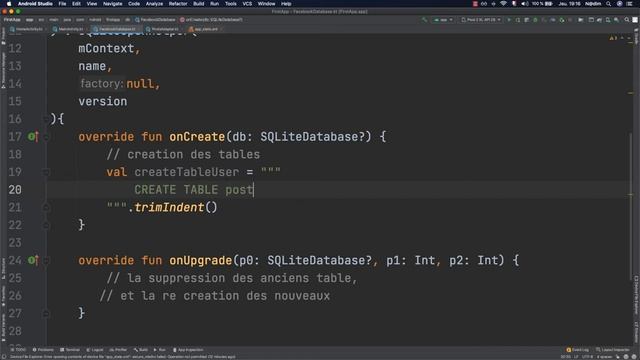Open the Problems tool window
This screenshot has height=360, width=640.
[43, 350]
